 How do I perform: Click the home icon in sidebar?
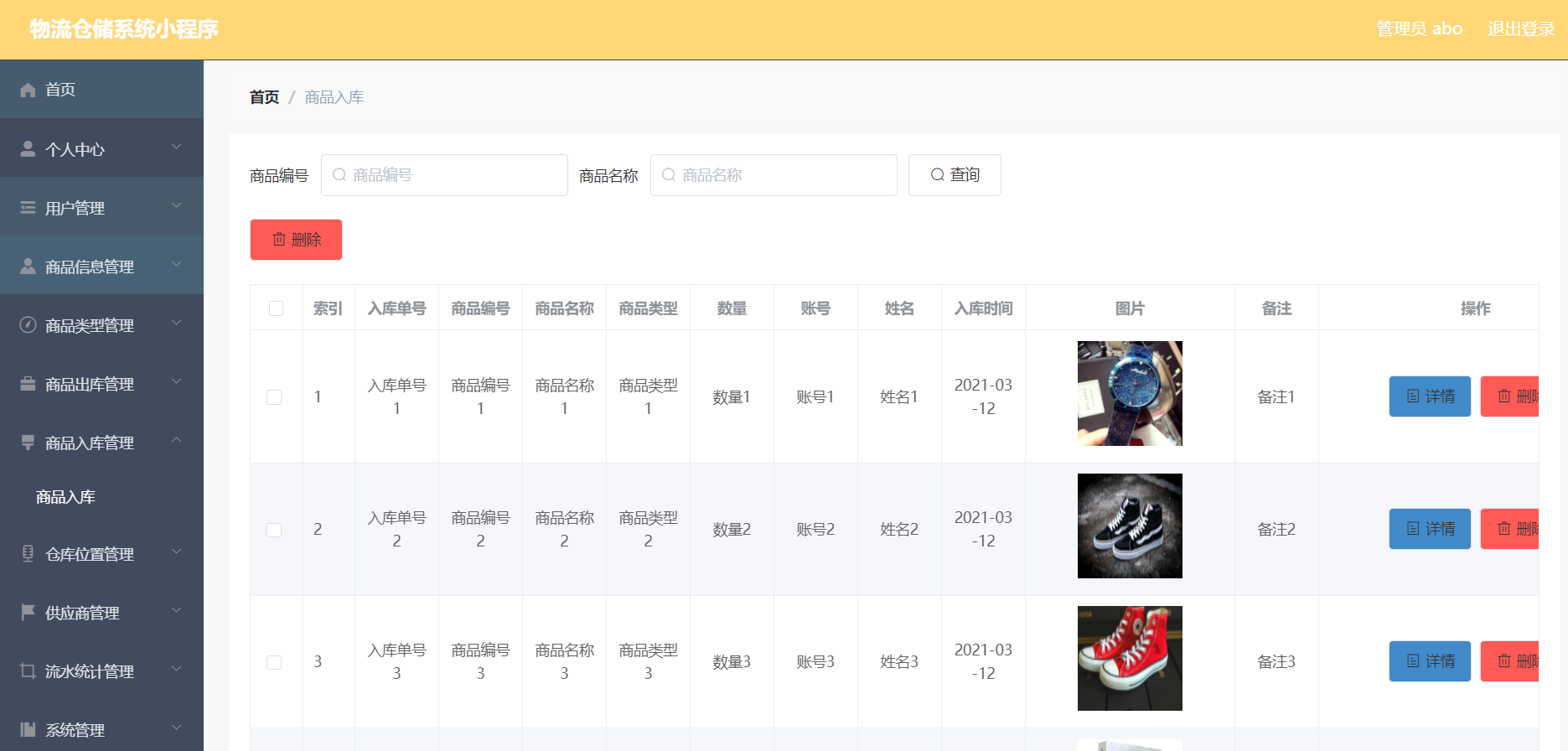(x=28, y=90)
